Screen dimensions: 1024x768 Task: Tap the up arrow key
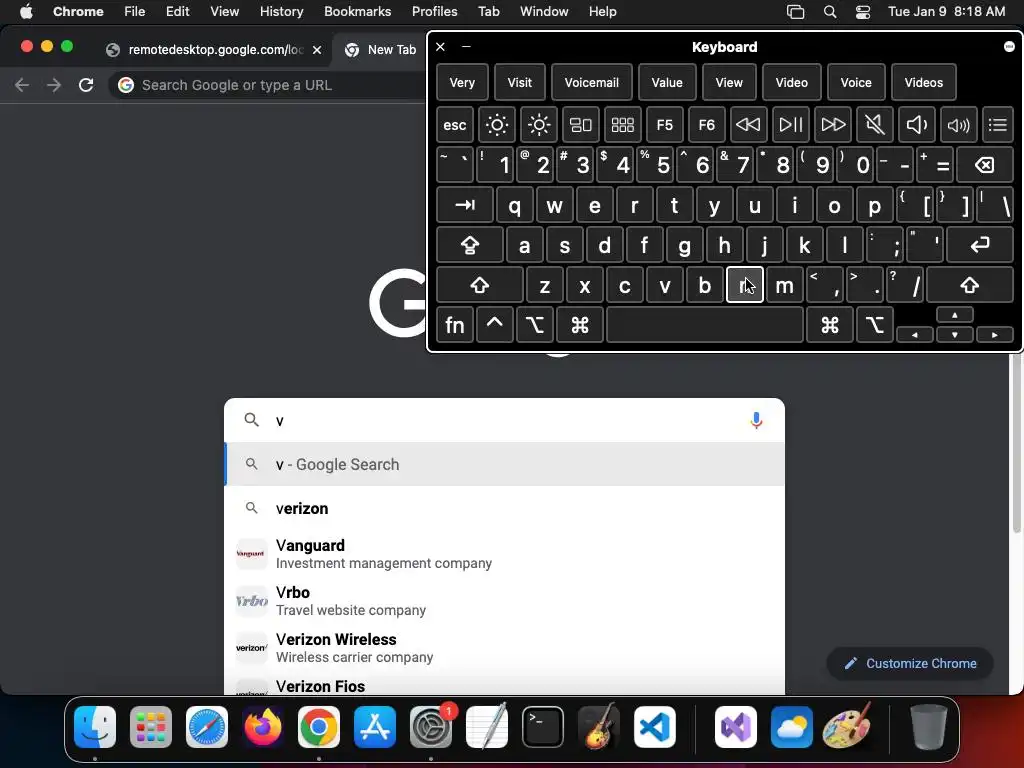click(955, 315)
